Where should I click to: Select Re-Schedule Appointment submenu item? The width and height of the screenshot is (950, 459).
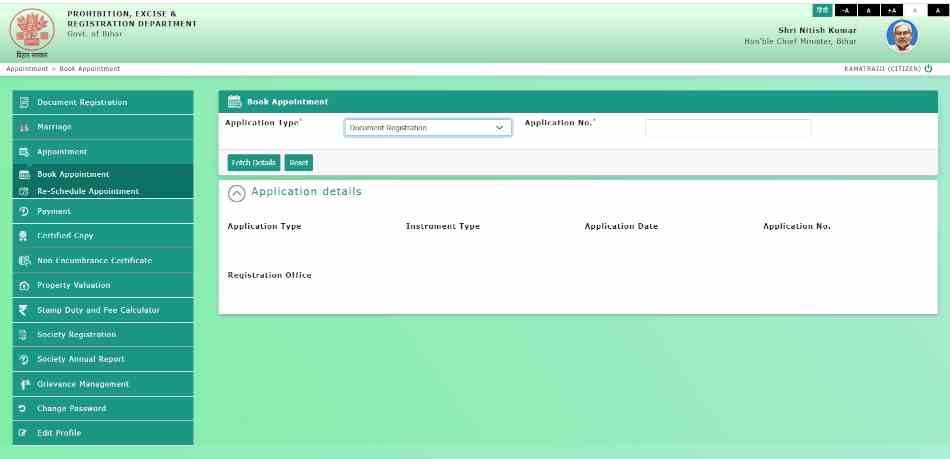[x=103, y=191]
